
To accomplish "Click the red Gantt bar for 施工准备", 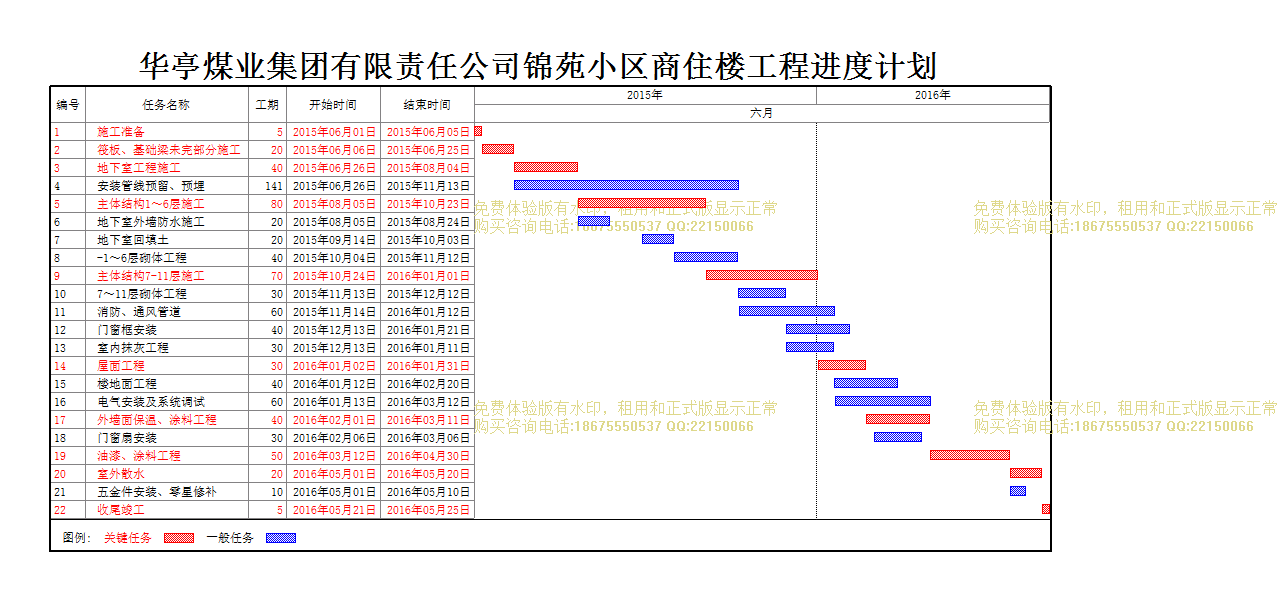I will (x=478, y=131).
